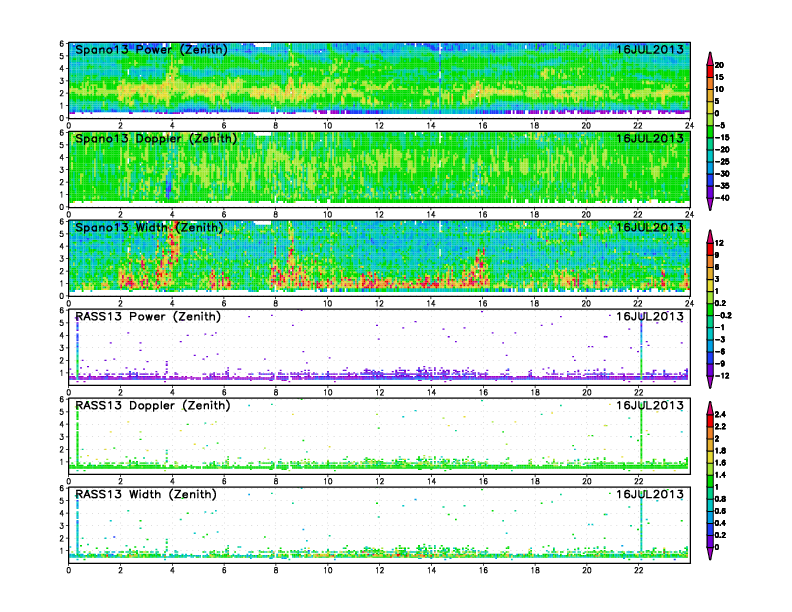Click the purple bottom arrow of the middle colorbar
The width and height of the screenshot is (792, 612).
[x=709, y=381]
